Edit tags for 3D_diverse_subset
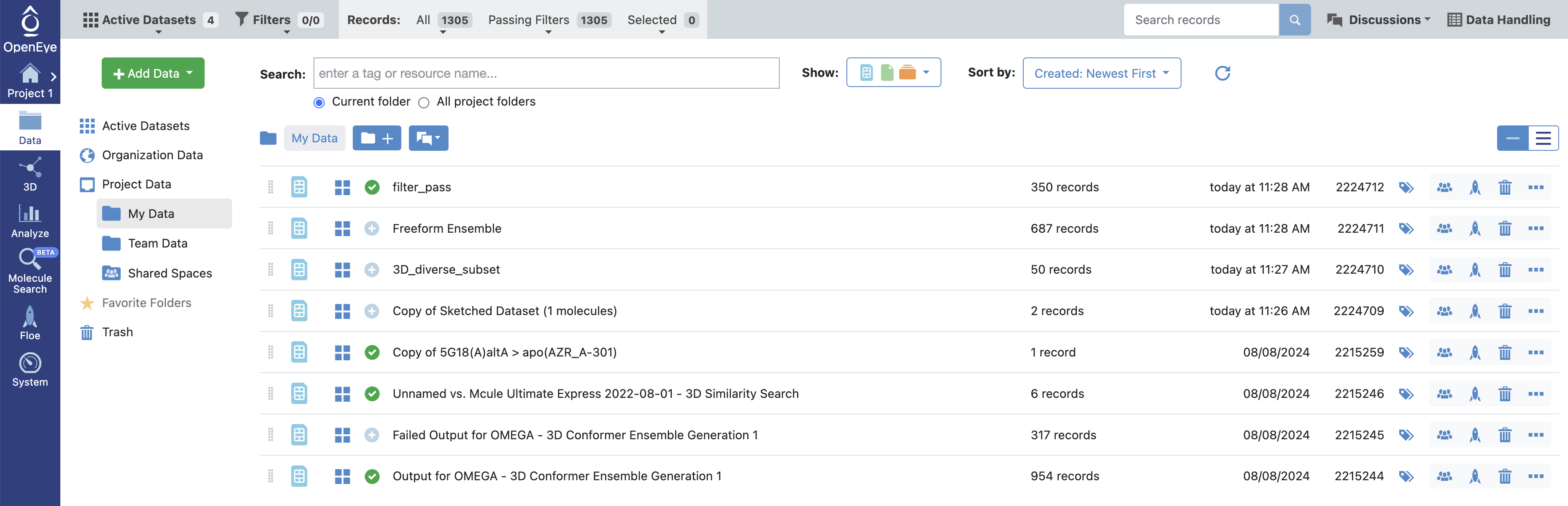Image resolution: width=1568 pixels, height=506 pixels. pyautogui.click(x=1406, y=269)
